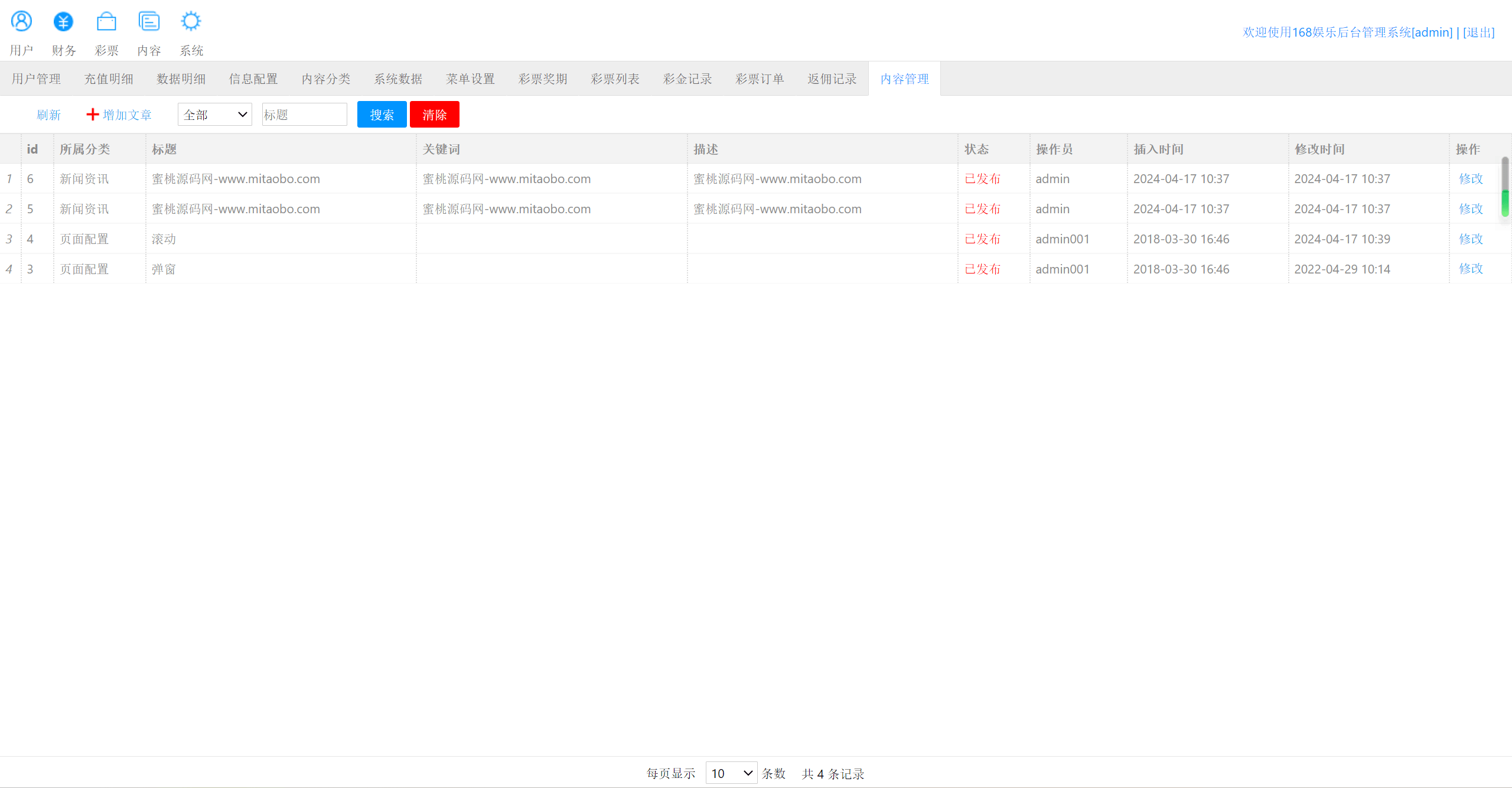
Task: Expand the 全部 category dropdown
Action: coord(214,115)
